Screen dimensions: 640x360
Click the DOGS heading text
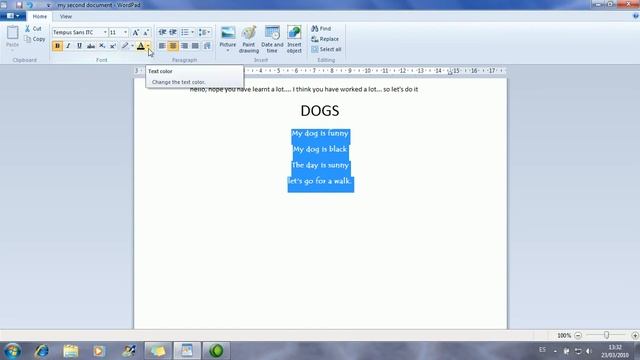(320, 111)
